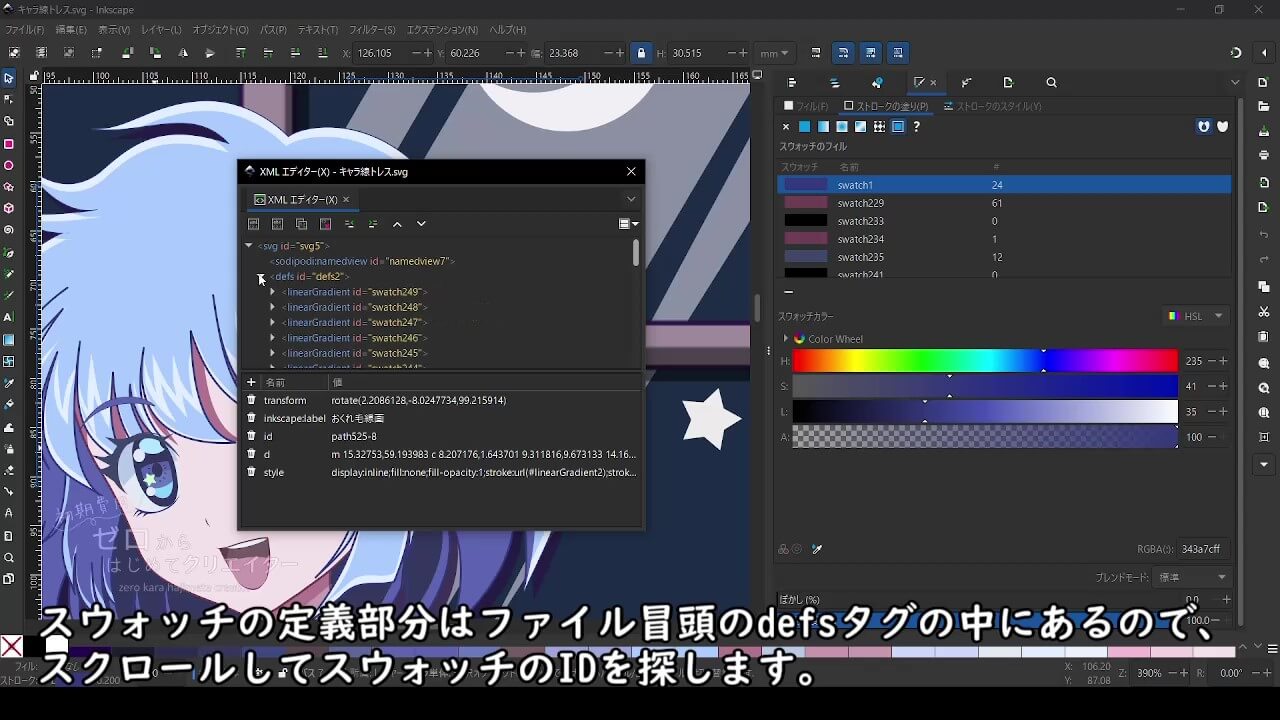Delete swatch with minus button
Viewport: 1280px width, 720px height.
[788, 292]
